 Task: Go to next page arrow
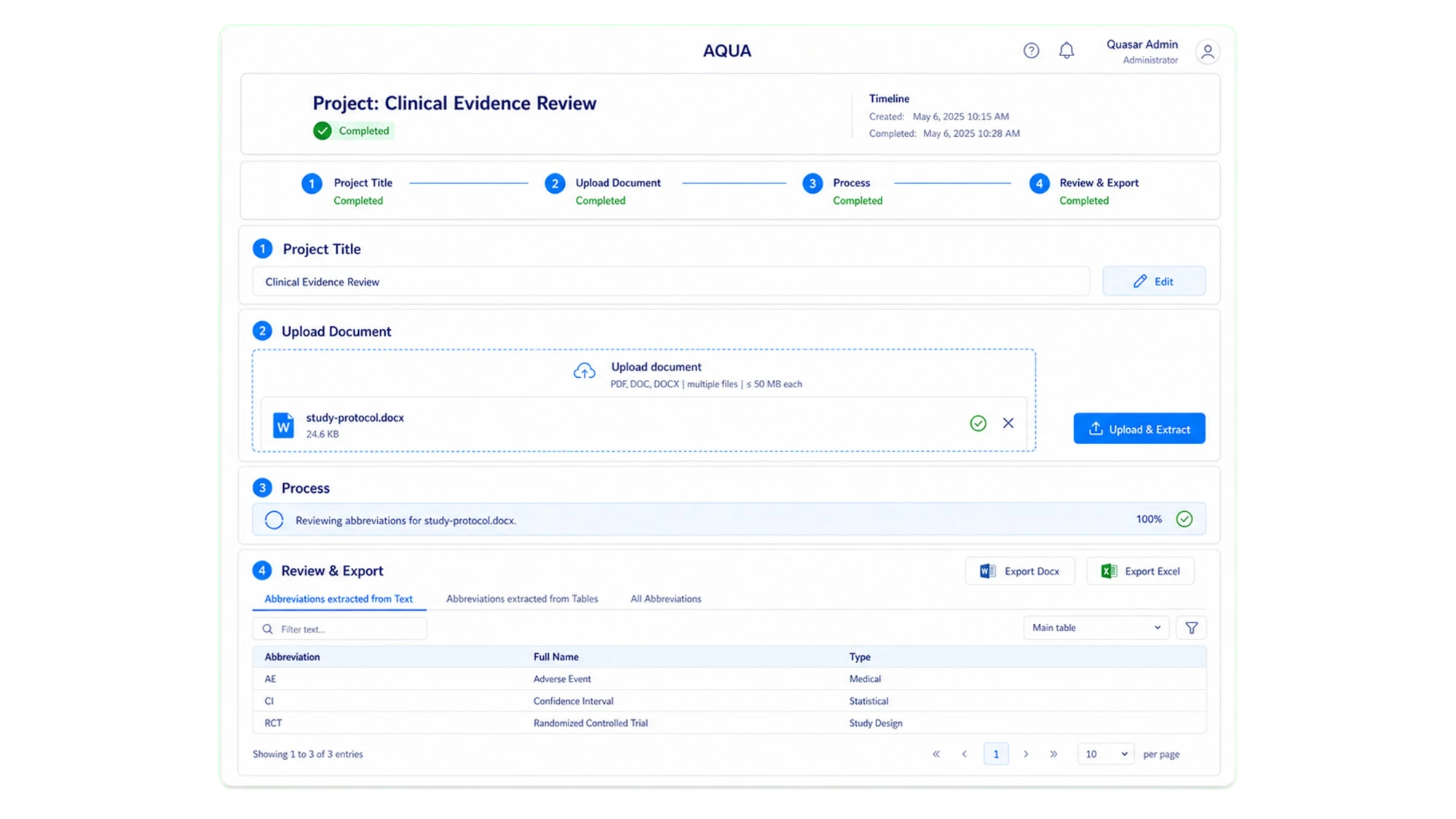pyautogui.click(x=1026, y=754)
